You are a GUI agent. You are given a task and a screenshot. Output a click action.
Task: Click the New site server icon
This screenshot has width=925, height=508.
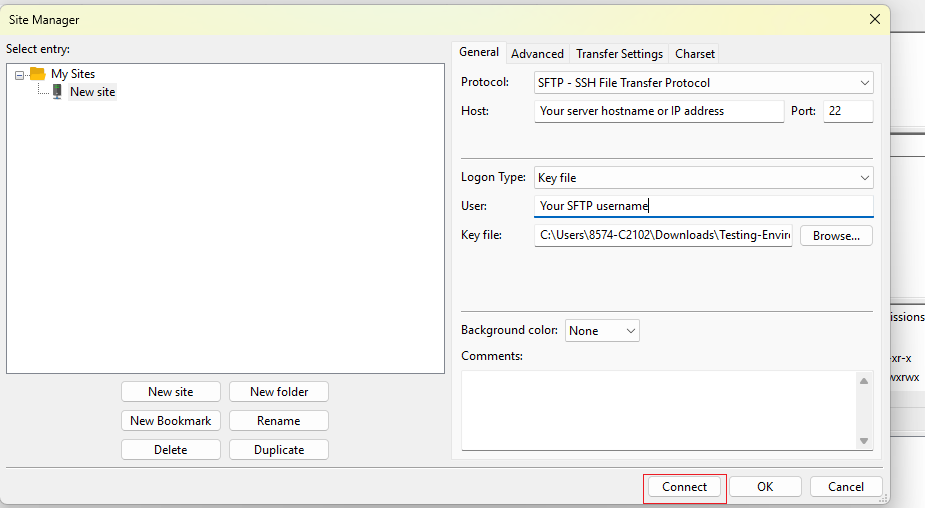pos(57,91)
